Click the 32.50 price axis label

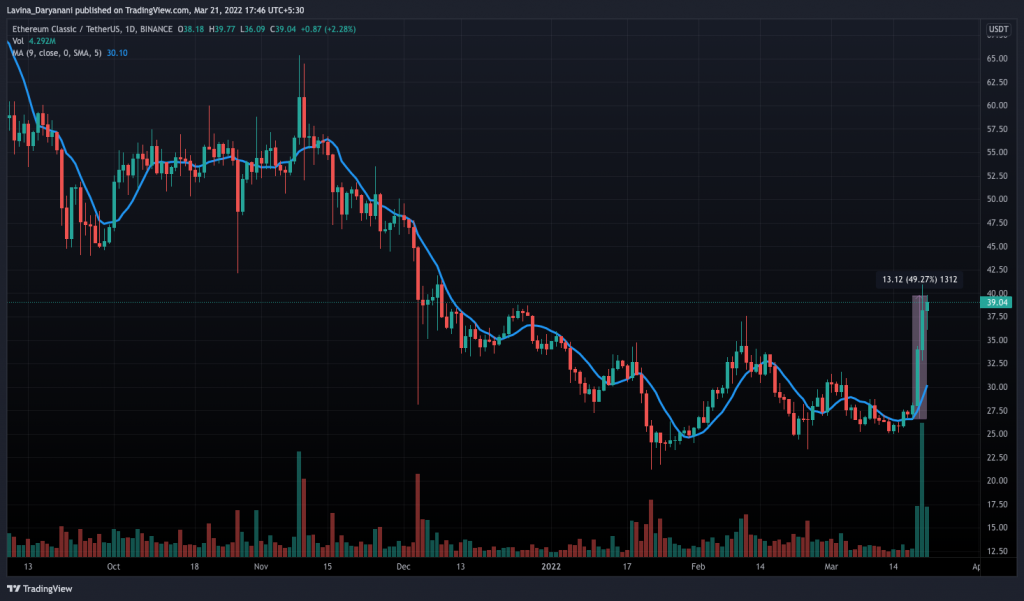tap(997, 363)
